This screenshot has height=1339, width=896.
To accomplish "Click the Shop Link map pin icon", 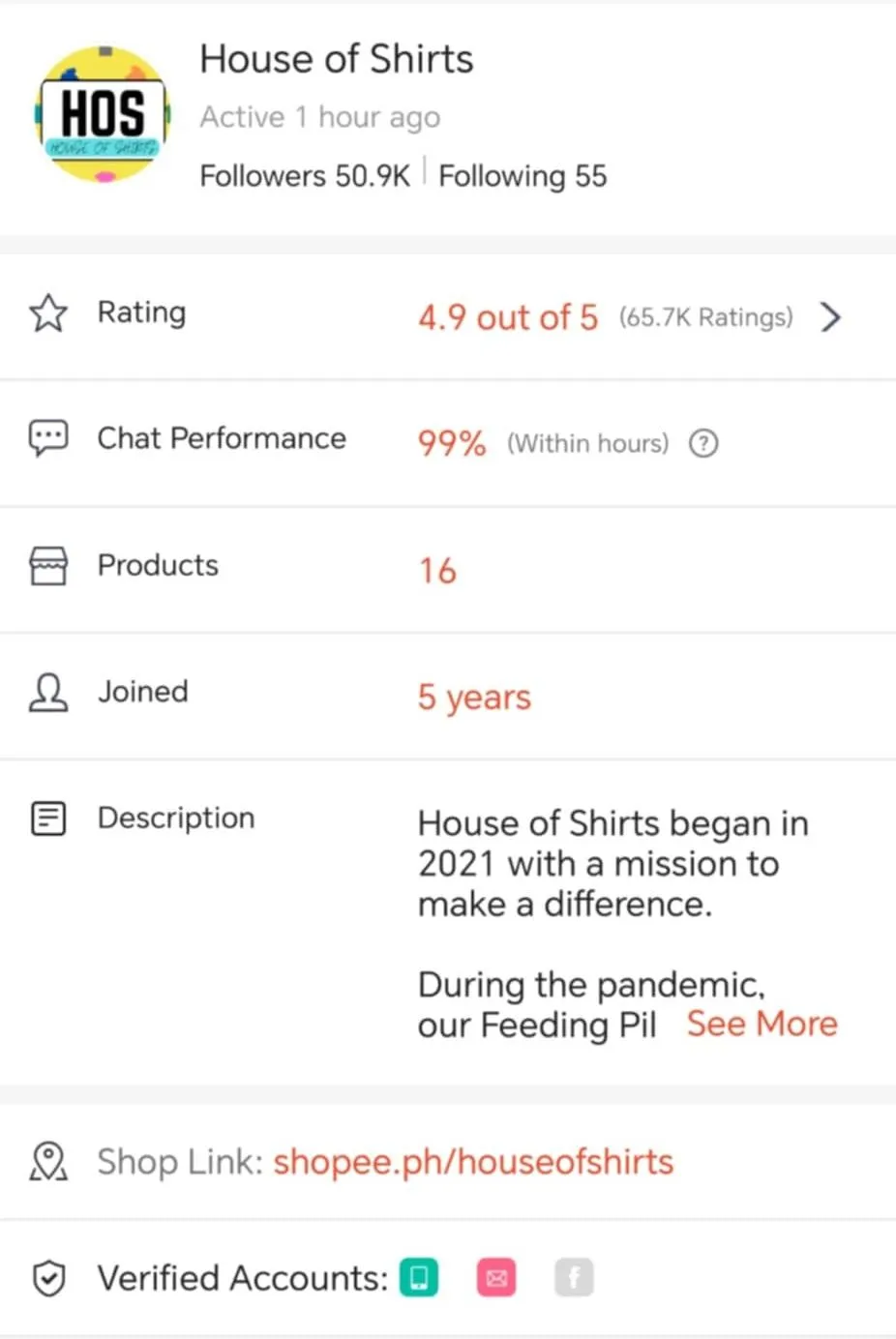I will [48, 1162].
